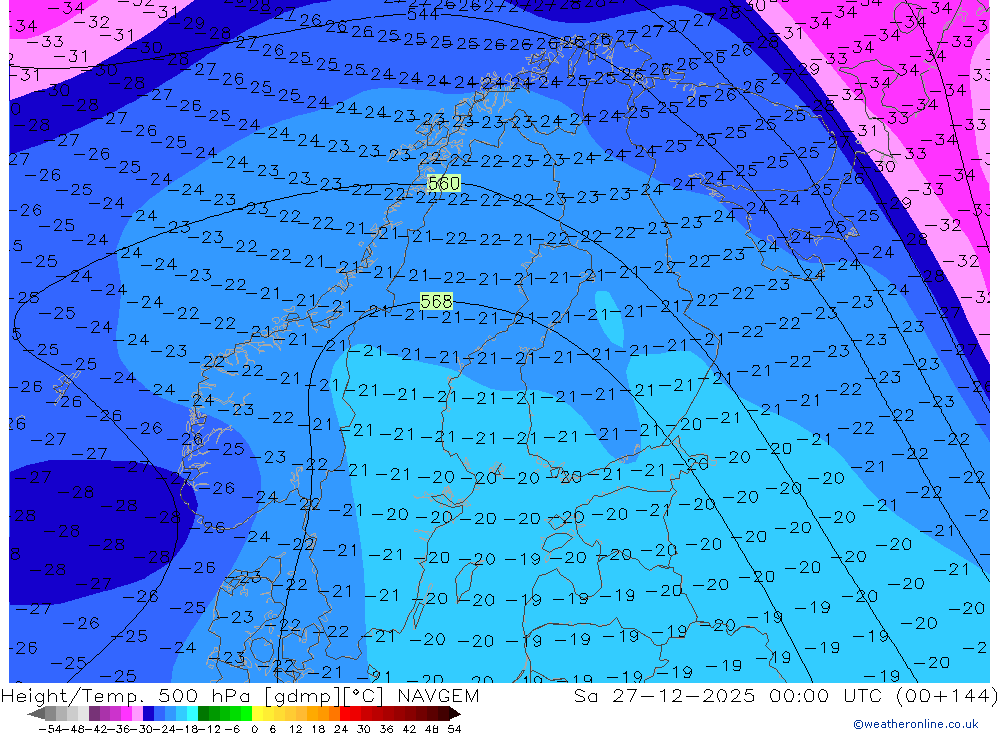Click the 568 geopotential contour label

pos(436,301)
